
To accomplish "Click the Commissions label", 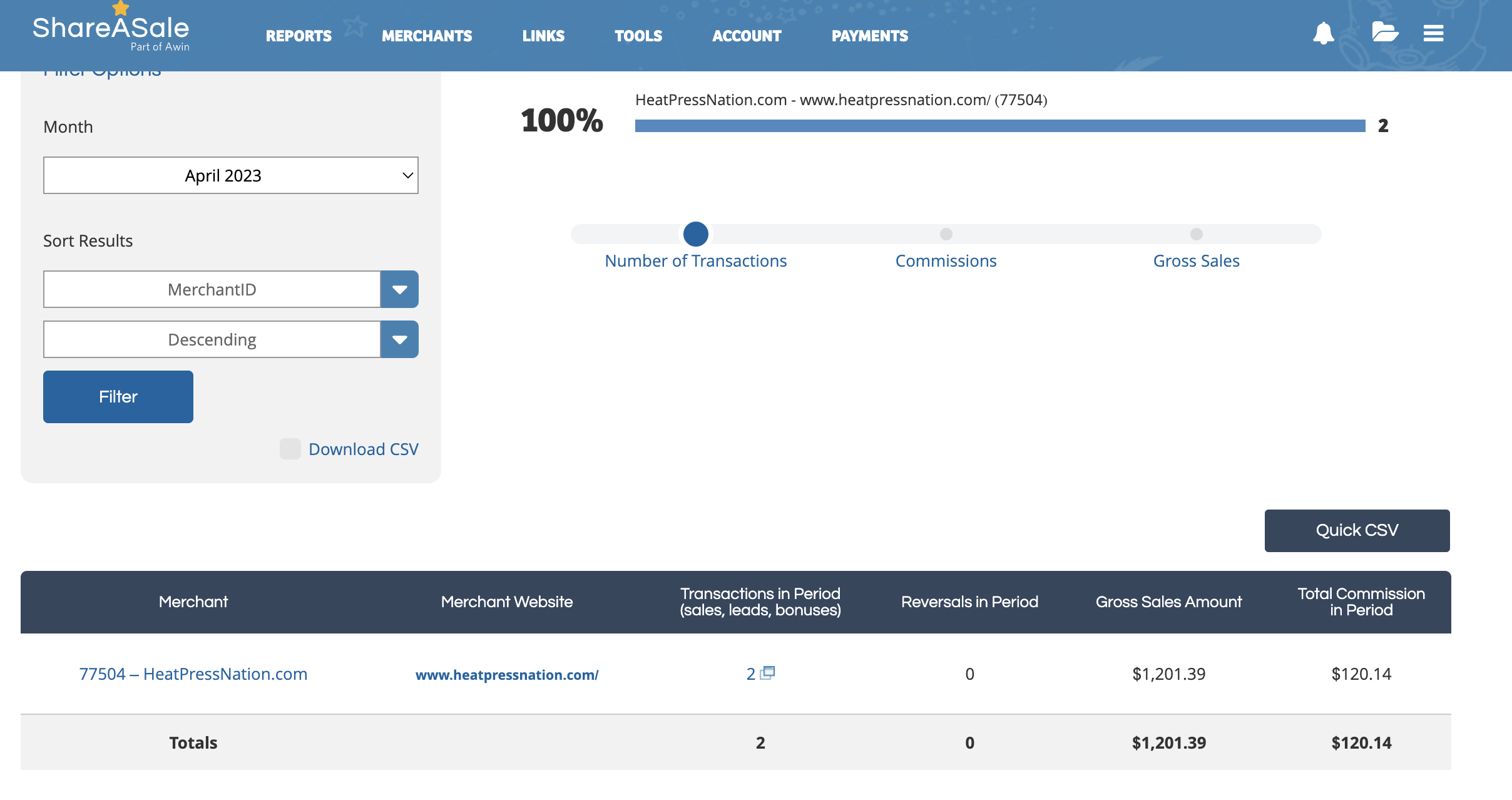I will pyautogui.click(x=946, y=261).
